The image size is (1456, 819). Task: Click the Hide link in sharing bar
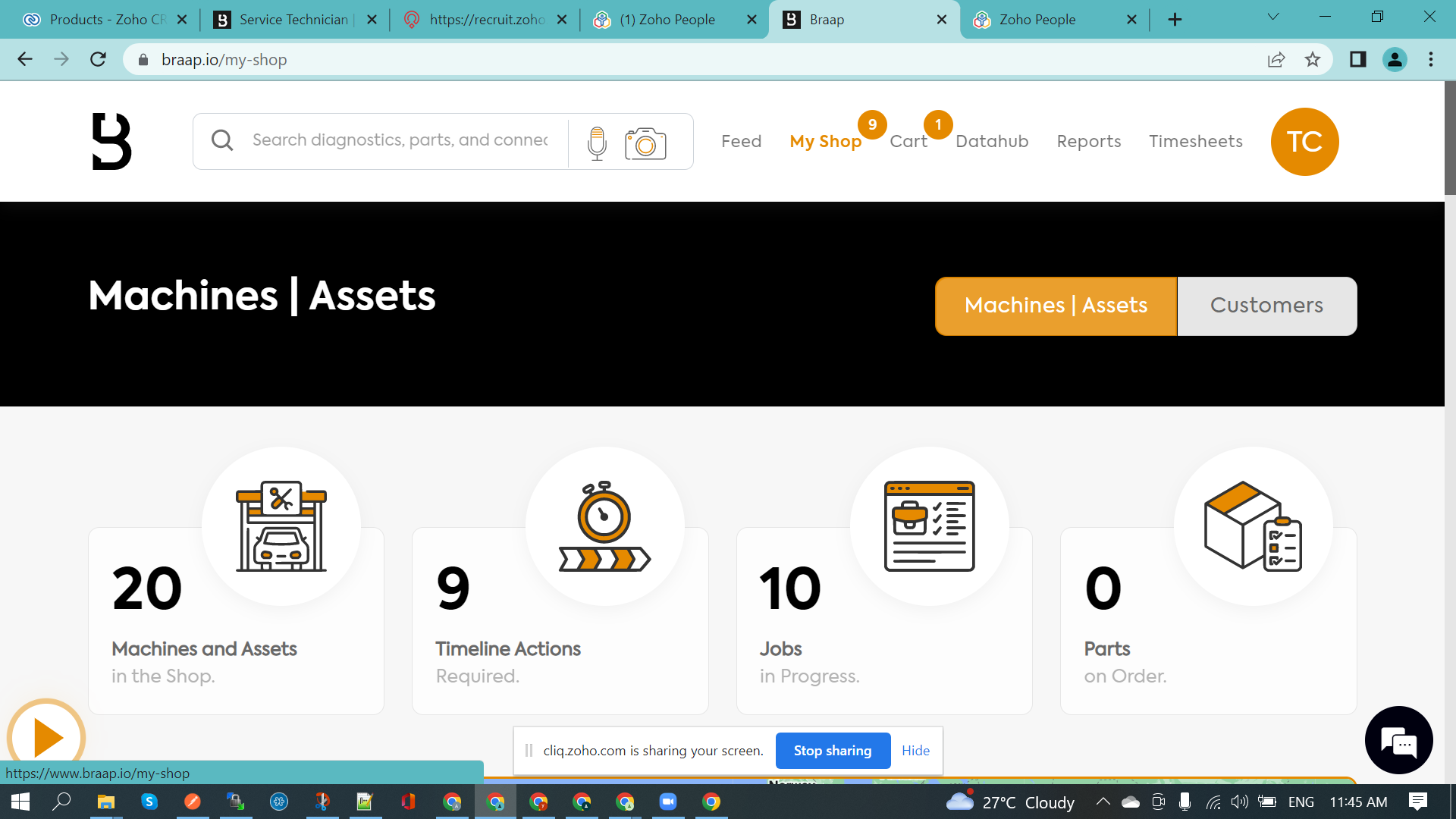coord(915,751)
